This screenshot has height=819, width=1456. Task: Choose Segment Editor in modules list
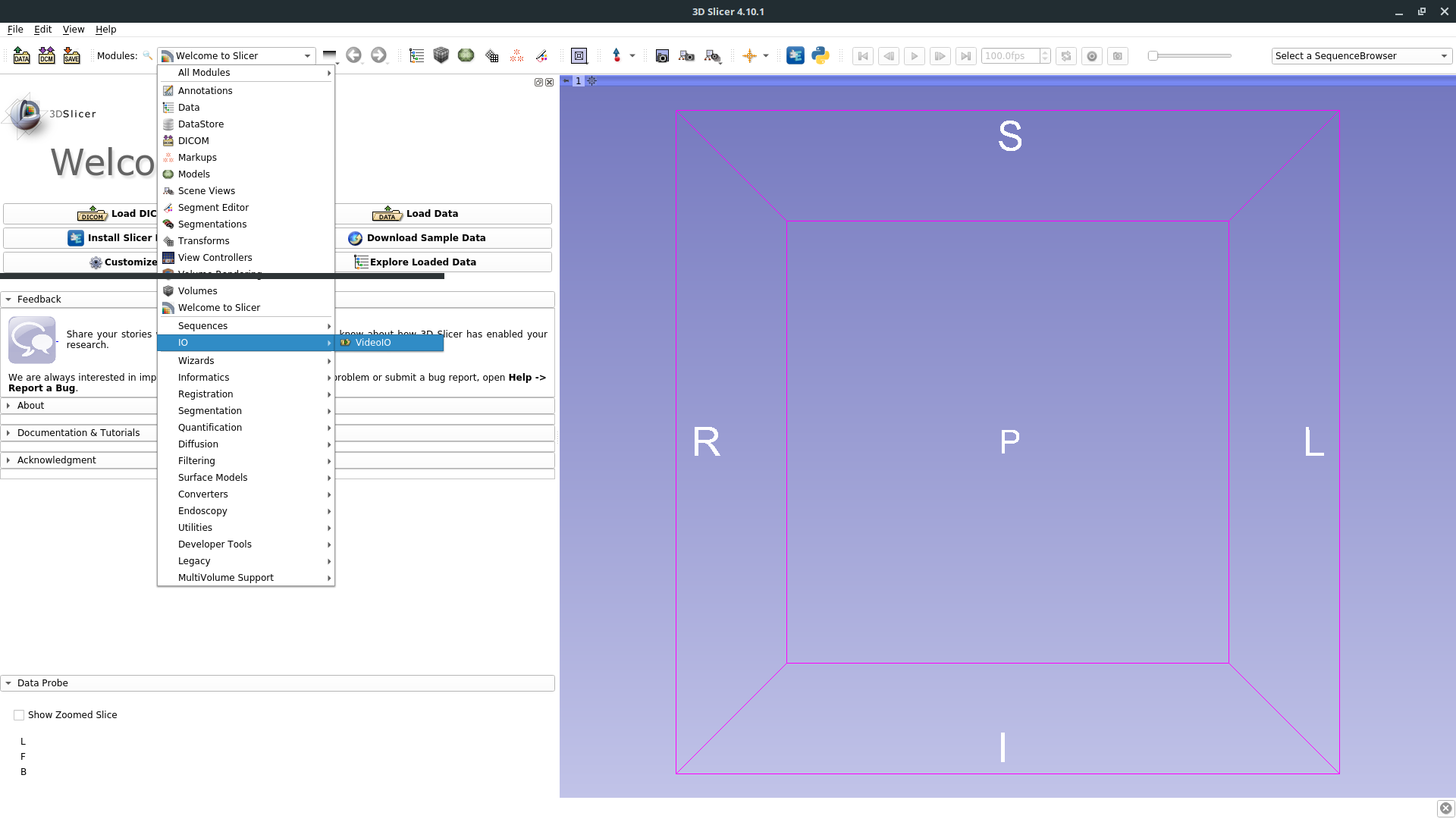(213, 208)
